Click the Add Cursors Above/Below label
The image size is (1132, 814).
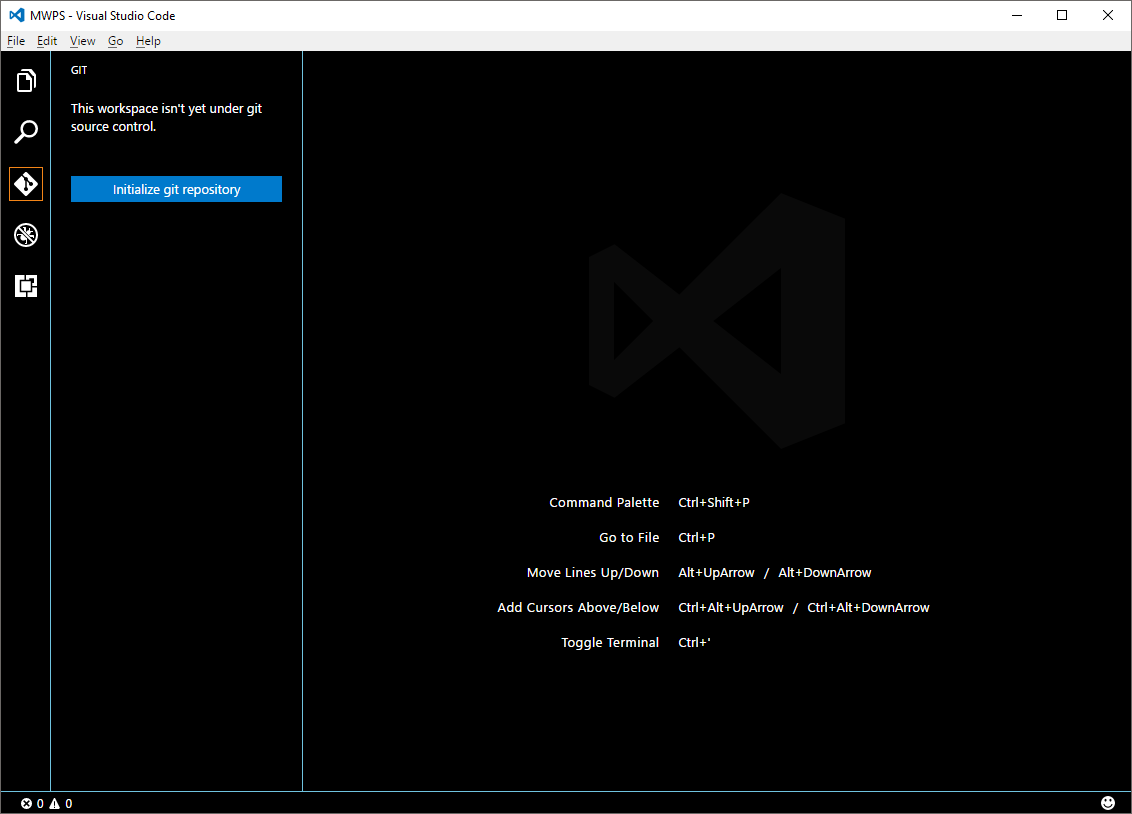[578, 608]
